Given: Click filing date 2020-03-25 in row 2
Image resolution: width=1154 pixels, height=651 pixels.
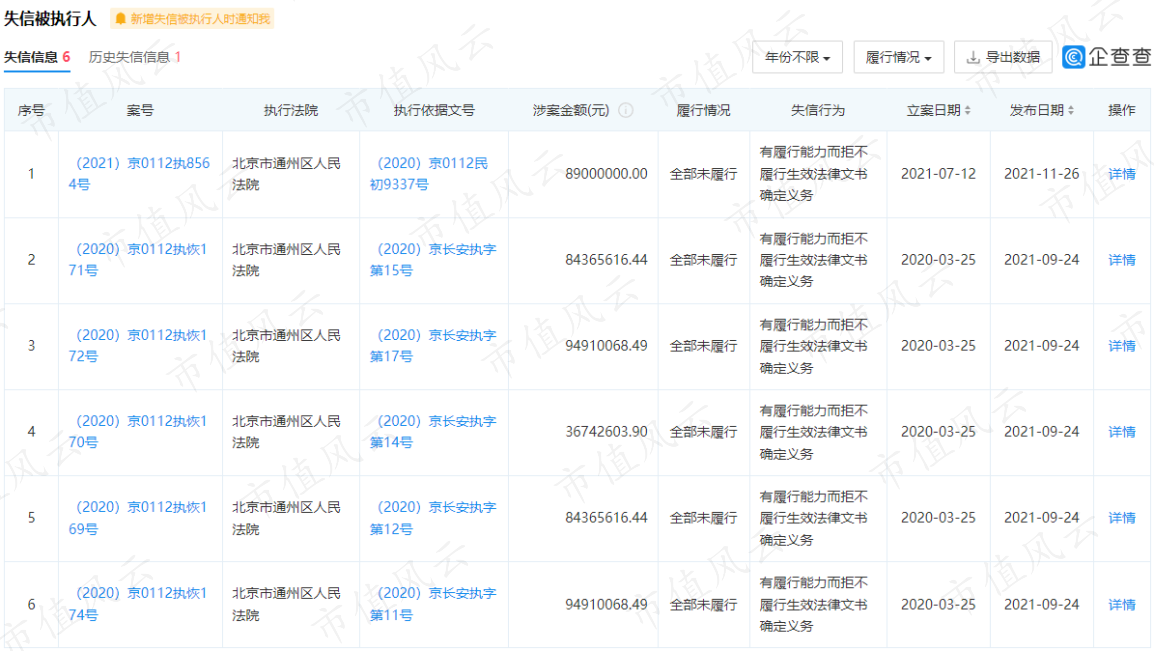Looking at the screenshot, I should (938, 260).
